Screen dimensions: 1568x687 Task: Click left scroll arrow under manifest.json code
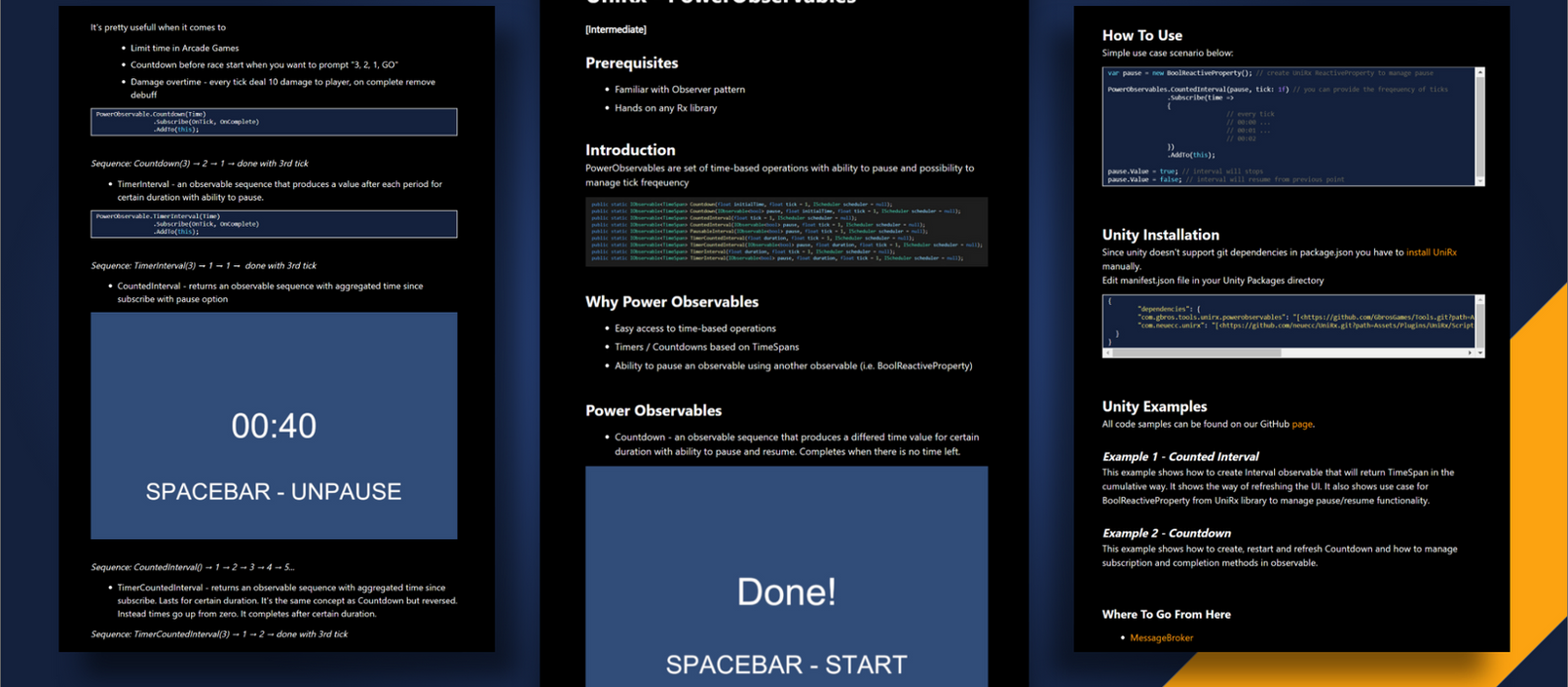(x=1108, y=353)
